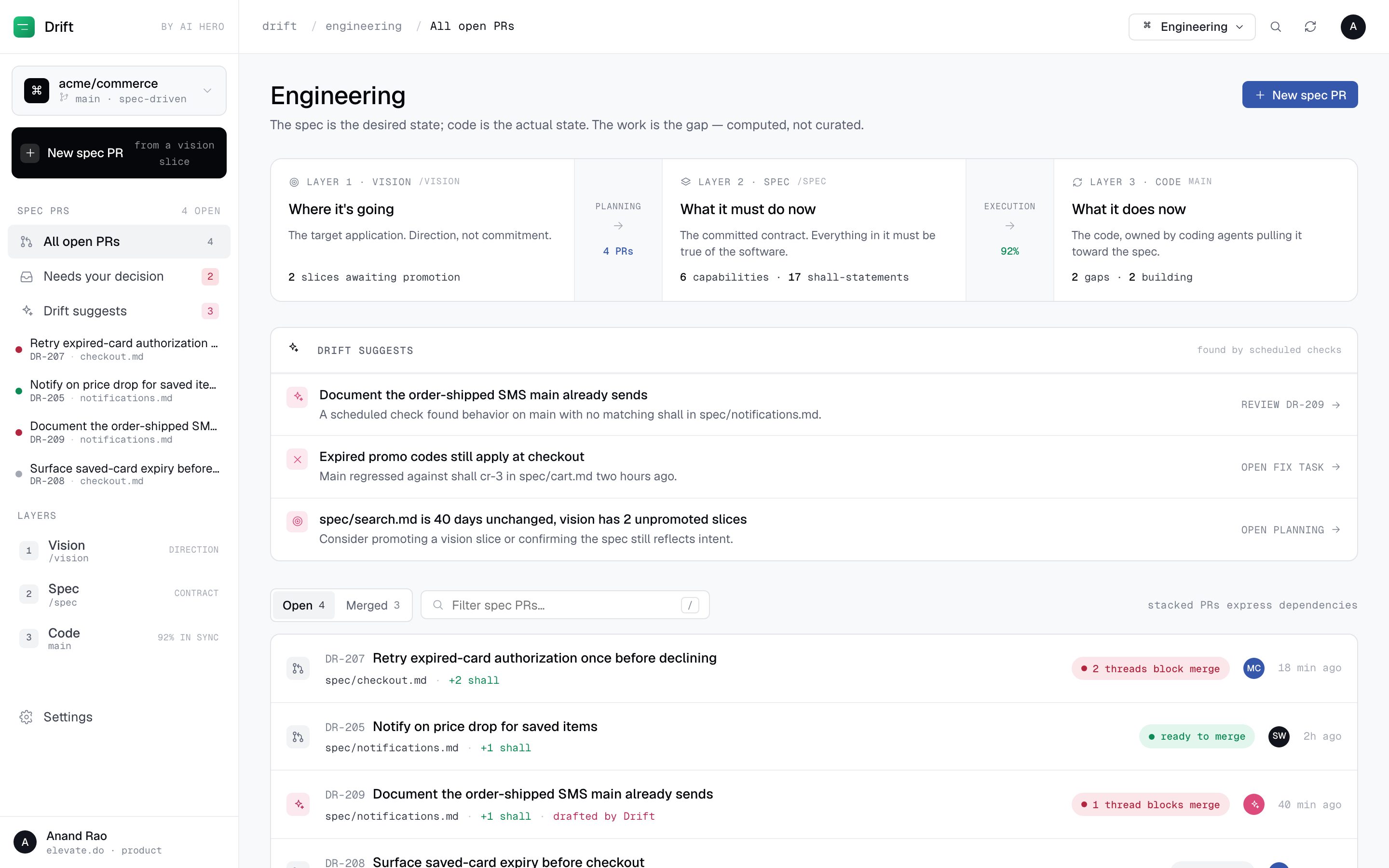
Task: Click the inbox icon beside Needs your decision
Action: click(x=27, y=277)
